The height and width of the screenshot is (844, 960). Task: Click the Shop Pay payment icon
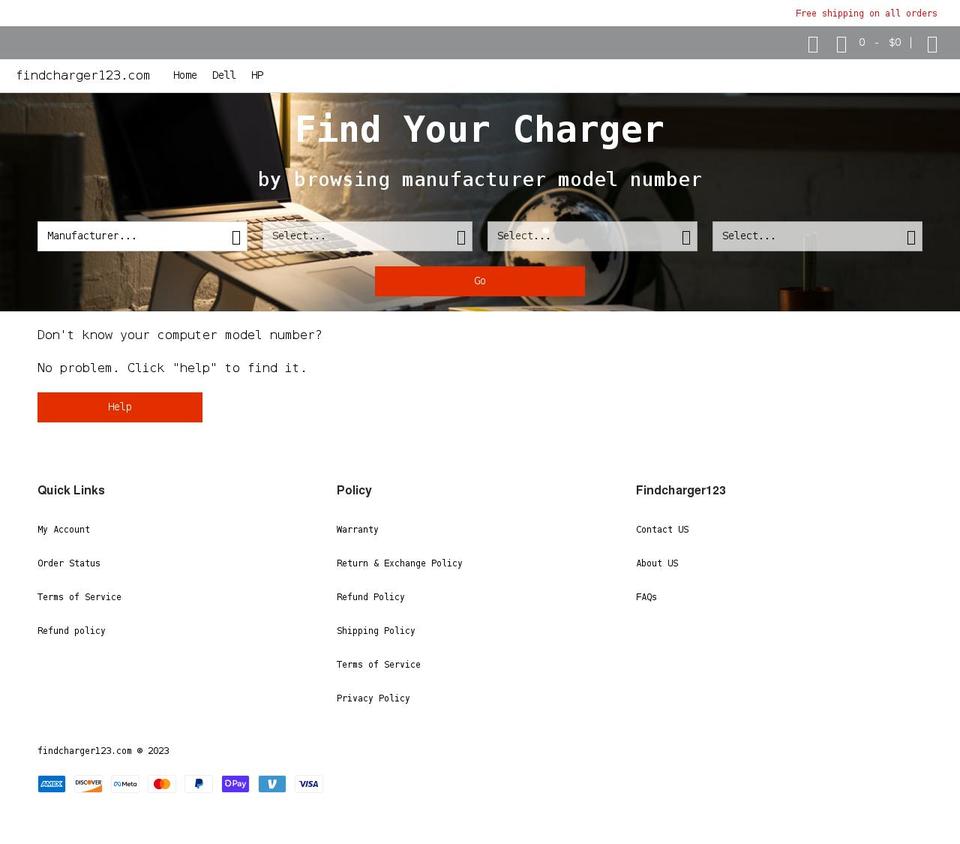235,784
